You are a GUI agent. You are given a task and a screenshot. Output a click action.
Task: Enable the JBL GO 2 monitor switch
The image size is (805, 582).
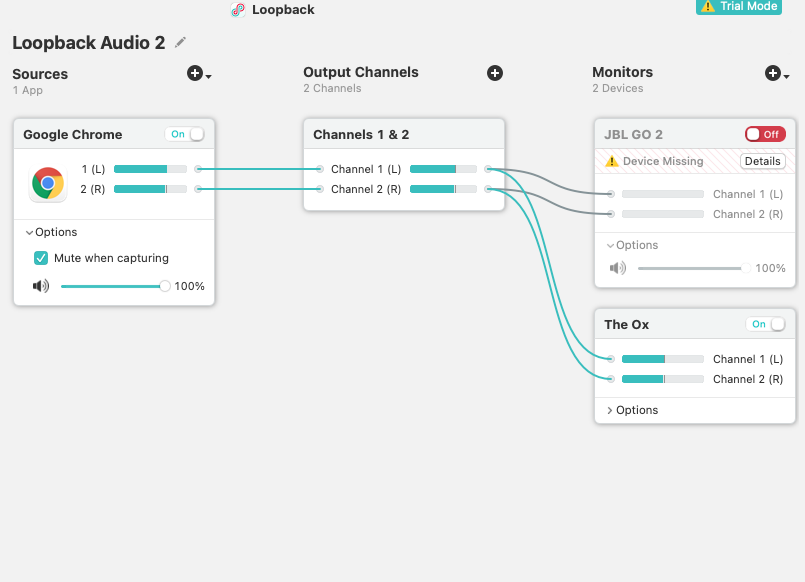tap(765, 134)
